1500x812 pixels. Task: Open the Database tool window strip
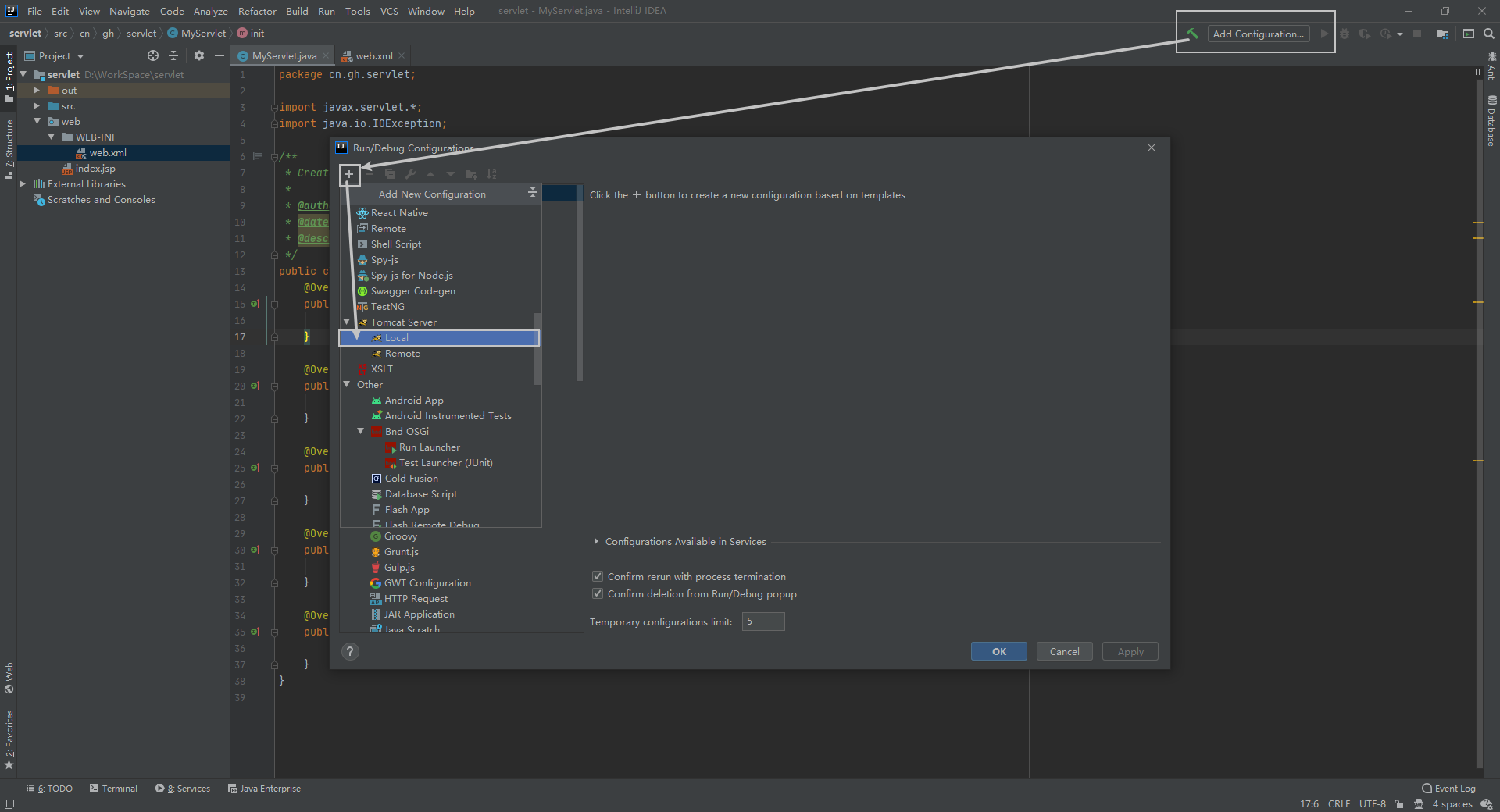tap(1491, 121)
